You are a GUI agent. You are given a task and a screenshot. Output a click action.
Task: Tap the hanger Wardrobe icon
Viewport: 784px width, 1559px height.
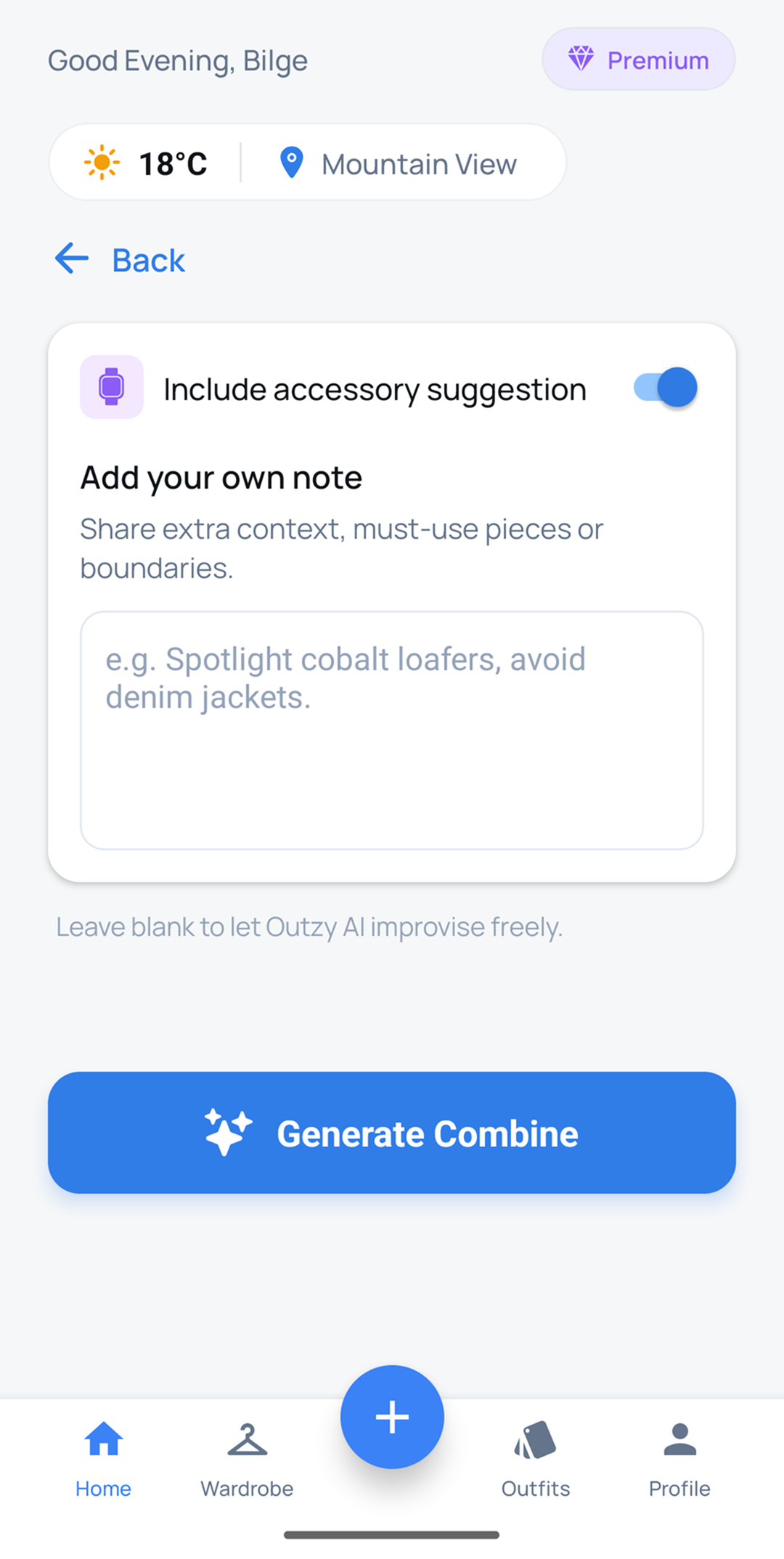click(248, 1440)
